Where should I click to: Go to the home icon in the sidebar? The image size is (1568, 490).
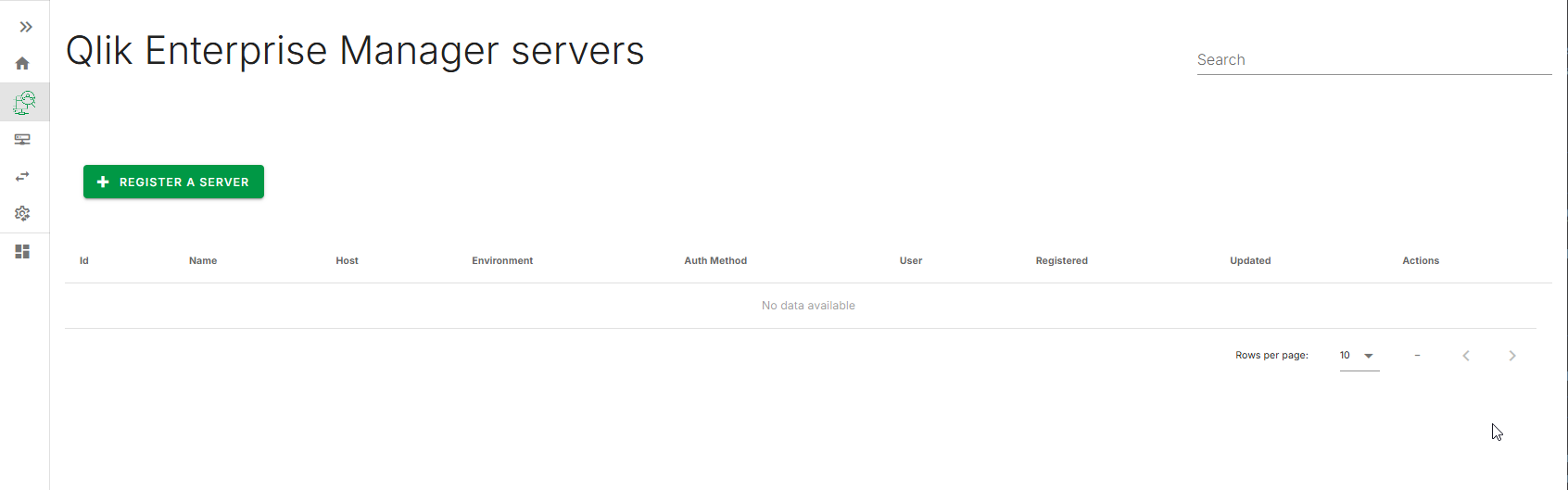(x=22, y=64)
